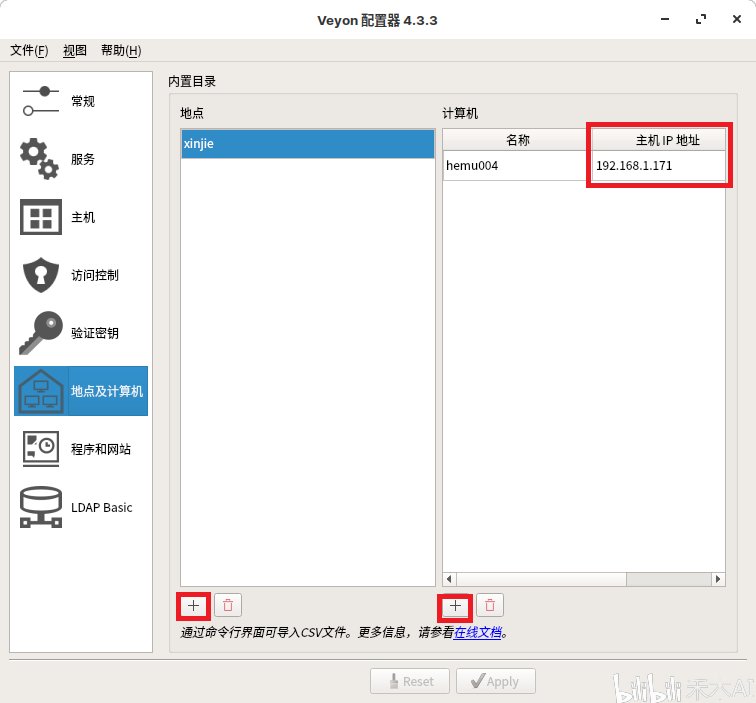This screenshot has height=703, width=756.
Task: Delete the selected location with trash icon
Action: coord(228,606)
